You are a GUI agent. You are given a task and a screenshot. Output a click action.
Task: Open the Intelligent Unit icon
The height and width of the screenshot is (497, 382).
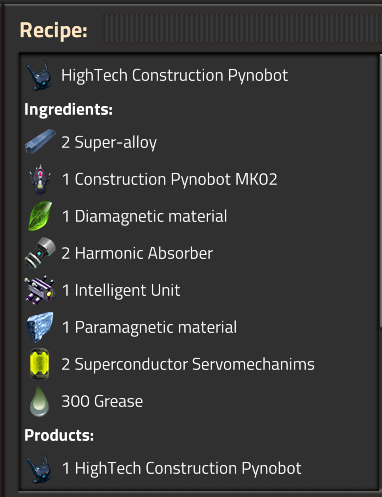coord(40,290)
